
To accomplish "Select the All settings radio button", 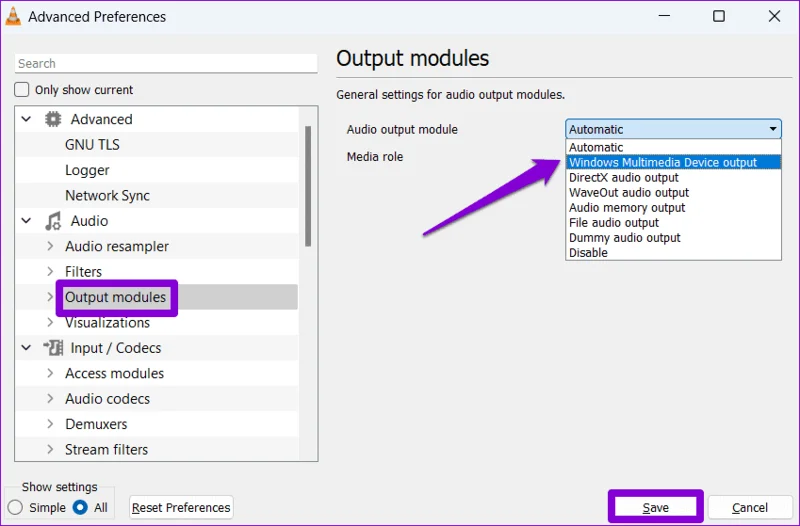I will click(x=80, y=507).
